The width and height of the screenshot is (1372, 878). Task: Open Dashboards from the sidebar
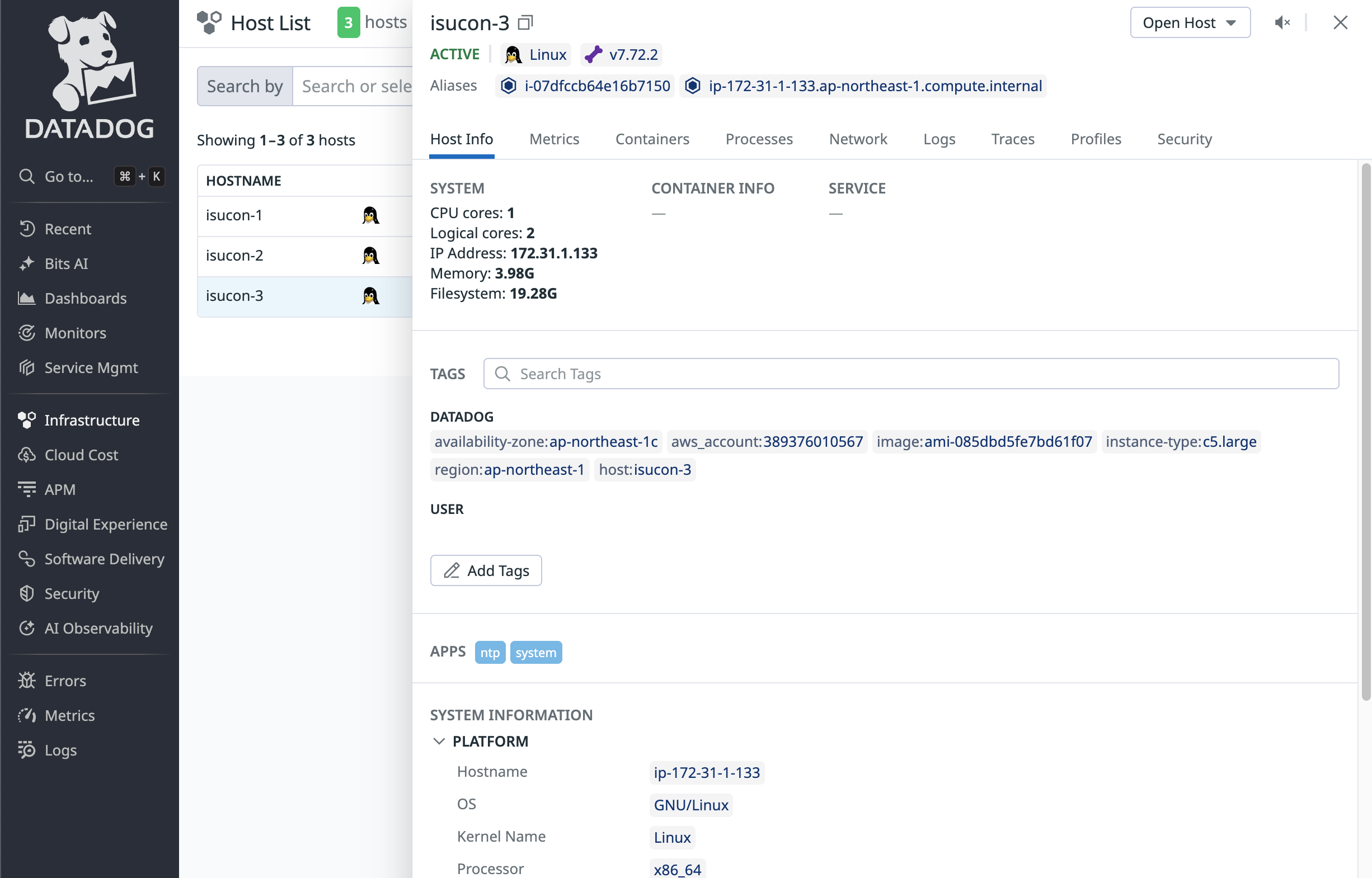pyautogui.click(x=86, y=298)
